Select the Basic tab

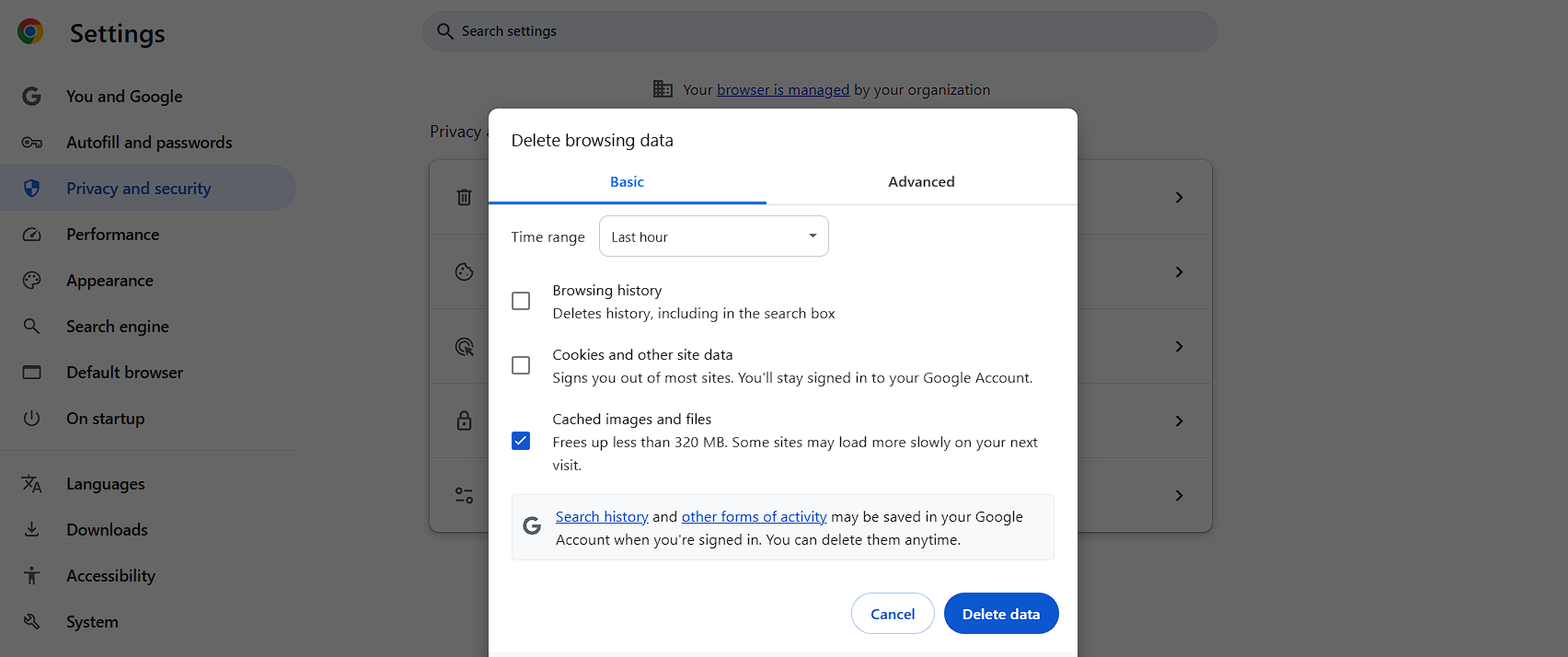[627, 182]
